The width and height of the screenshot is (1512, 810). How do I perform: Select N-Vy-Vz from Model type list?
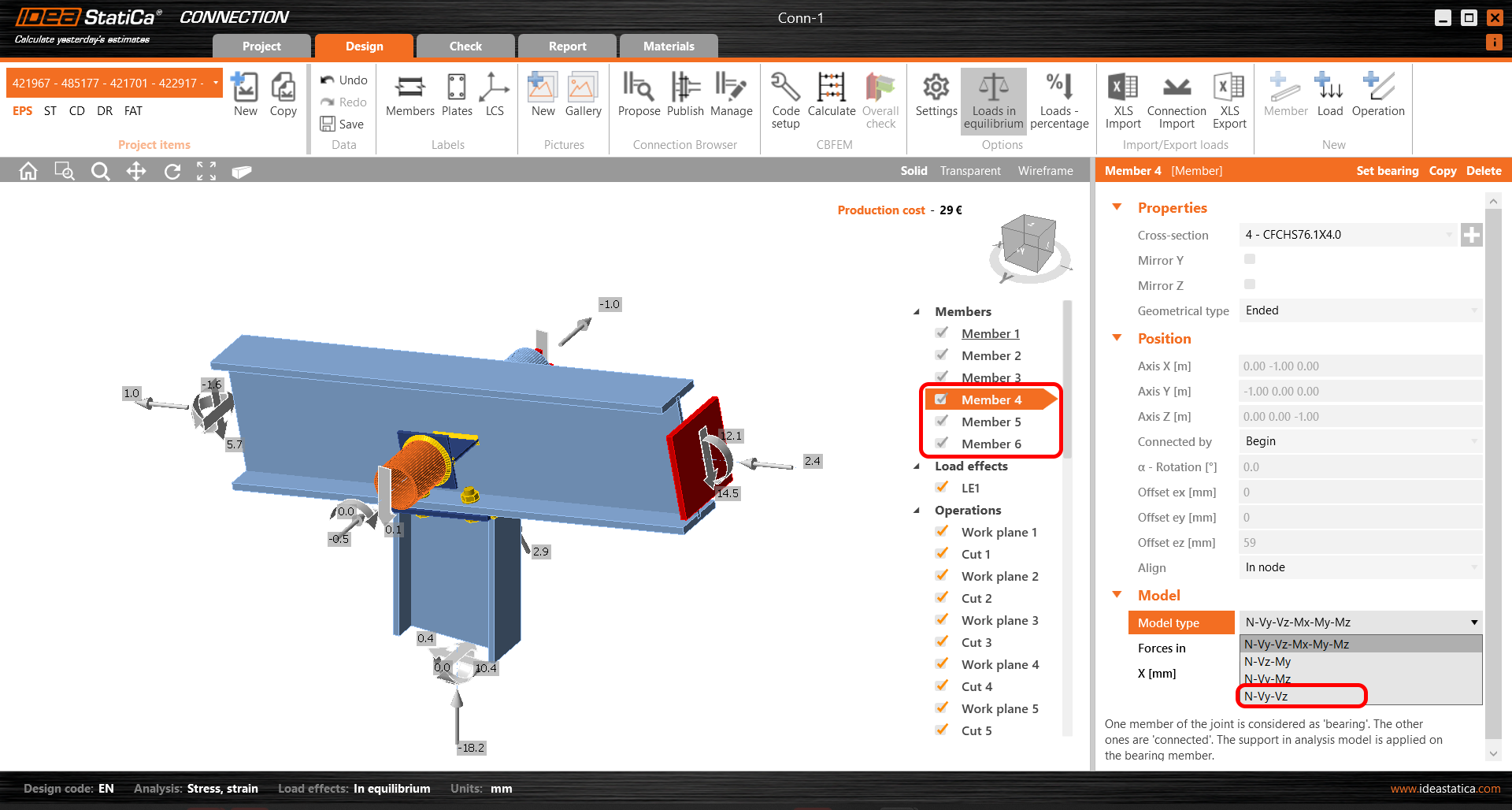pos(1266,697)
